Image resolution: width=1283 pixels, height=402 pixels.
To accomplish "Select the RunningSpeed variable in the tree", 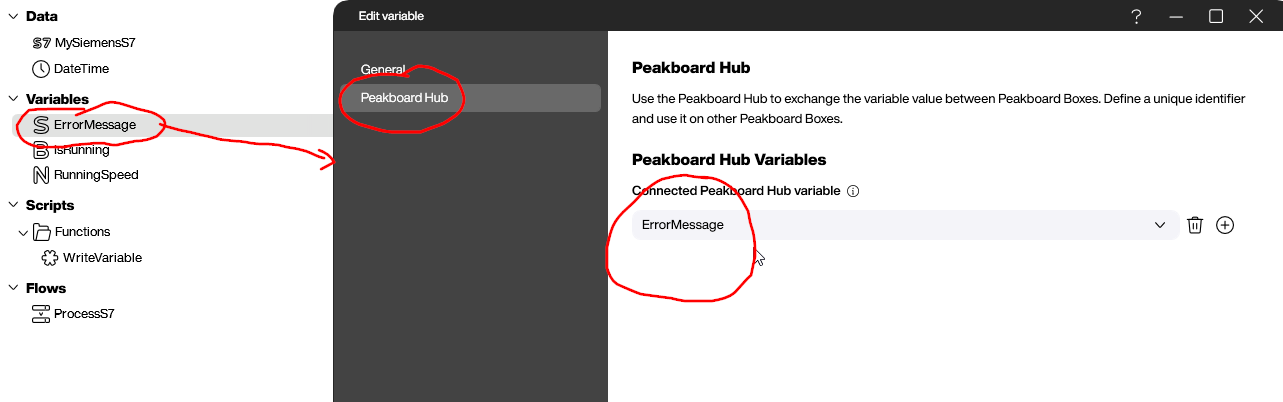I will [x=96, y=174].
